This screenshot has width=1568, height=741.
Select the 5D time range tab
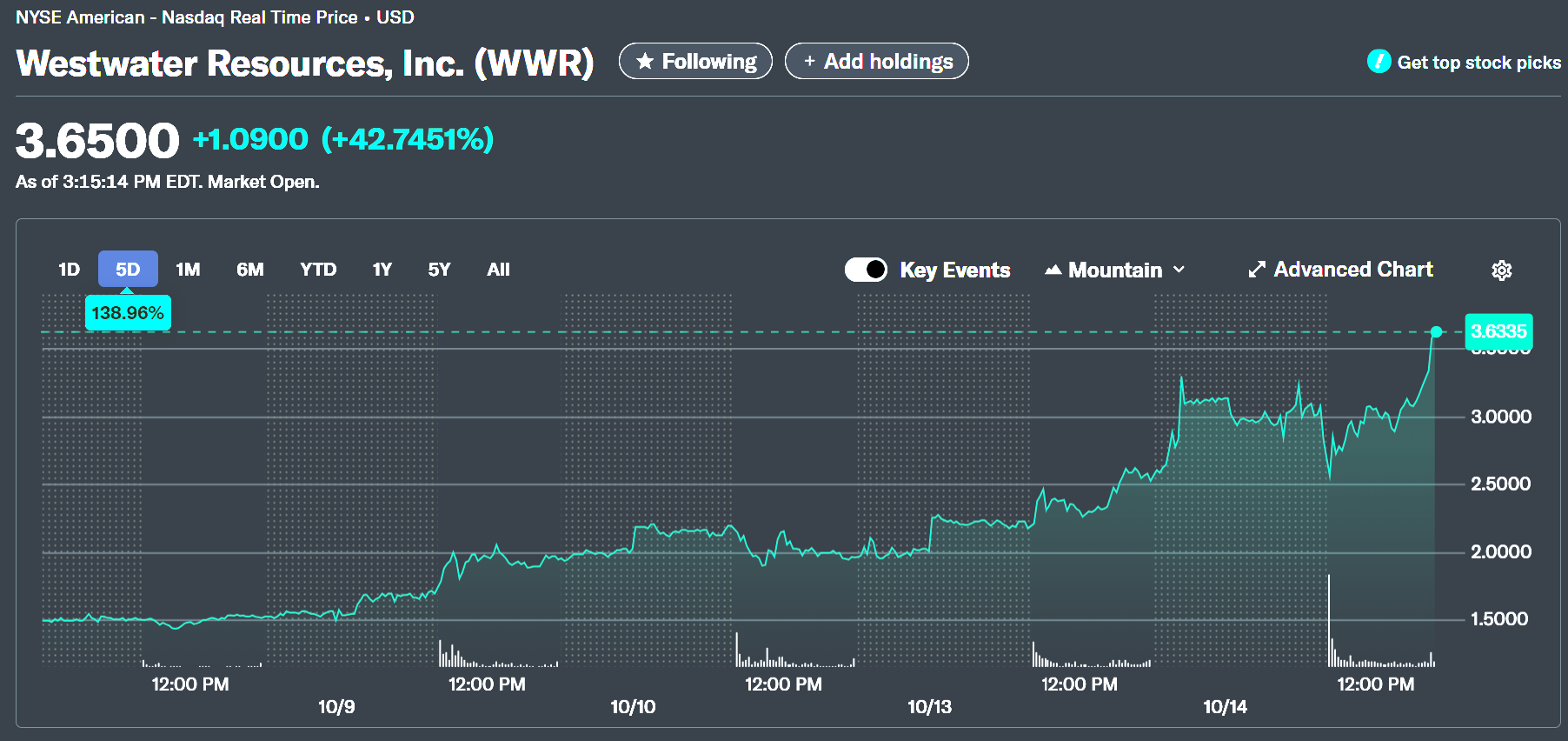(x=128, y=269)
